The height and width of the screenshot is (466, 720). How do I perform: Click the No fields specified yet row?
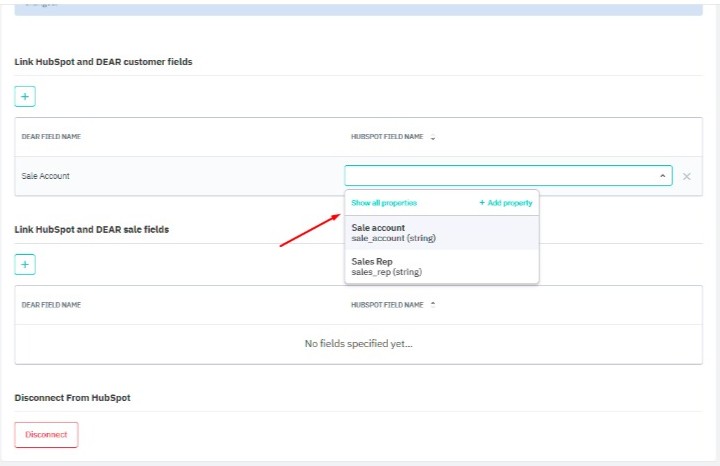point(358,344)
